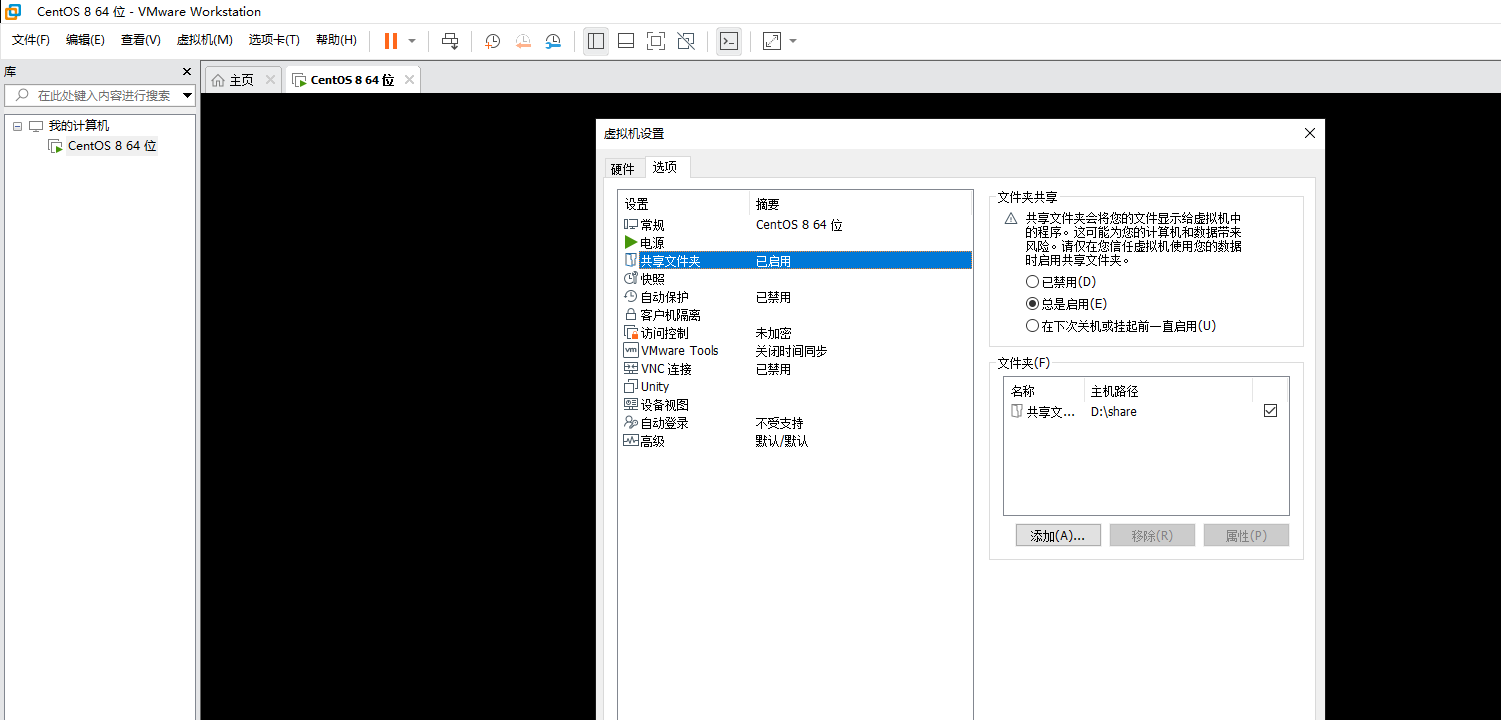Viewport: 1501px width, 720px height.
Task: Click the 添加(A)... button
Action: tap(1058, 535)
